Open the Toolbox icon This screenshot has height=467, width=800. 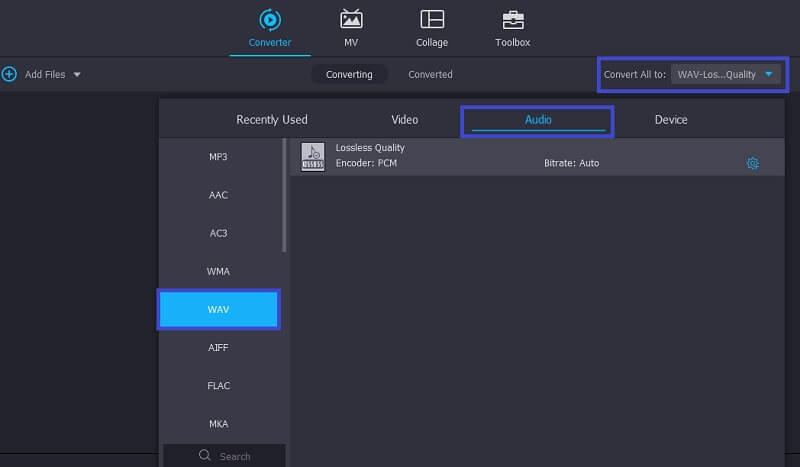coord(512,19)
